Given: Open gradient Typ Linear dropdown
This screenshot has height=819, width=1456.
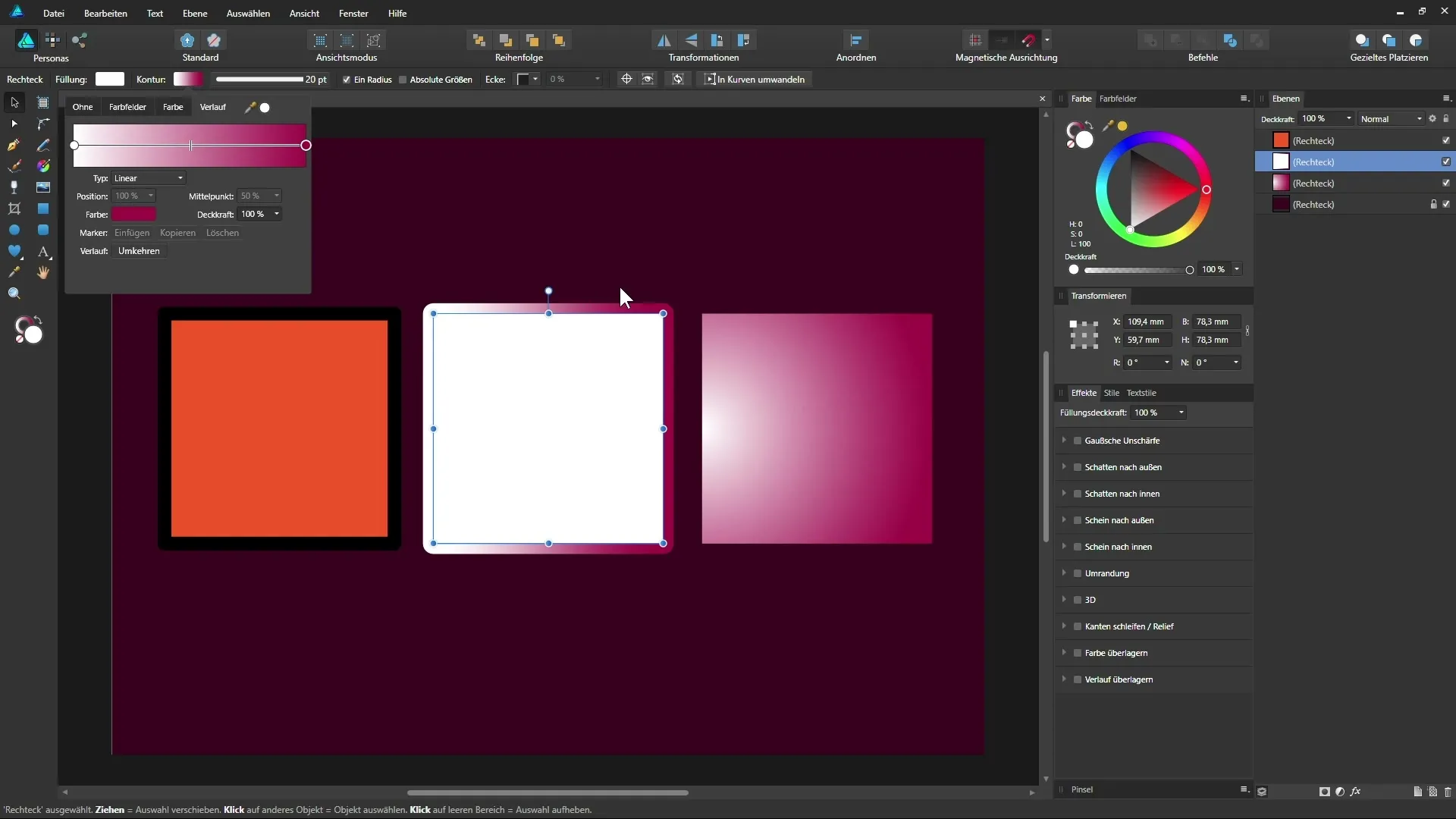Looking at the screenshot, I should coord(149,178).
